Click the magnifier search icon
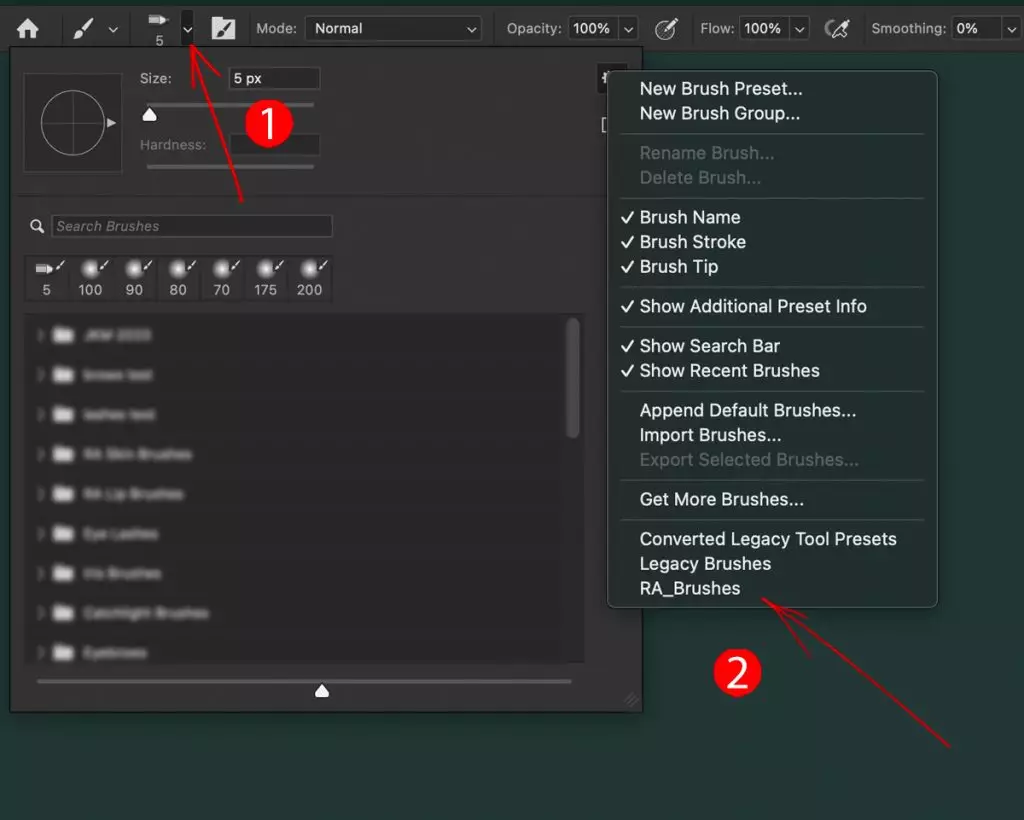1024x820 pixels. point(37,226)
